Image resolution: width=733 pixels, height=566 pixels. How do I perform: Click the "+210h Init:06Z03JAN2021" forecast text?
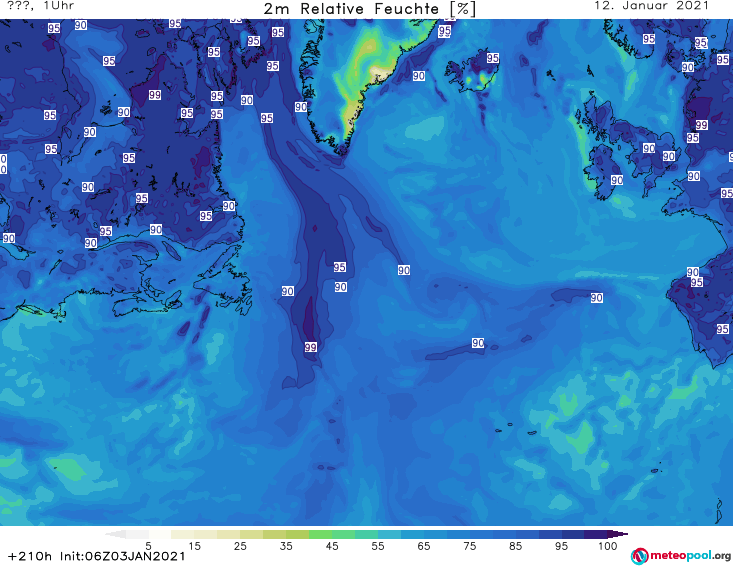pyautogui.click(x=97, y=556)
